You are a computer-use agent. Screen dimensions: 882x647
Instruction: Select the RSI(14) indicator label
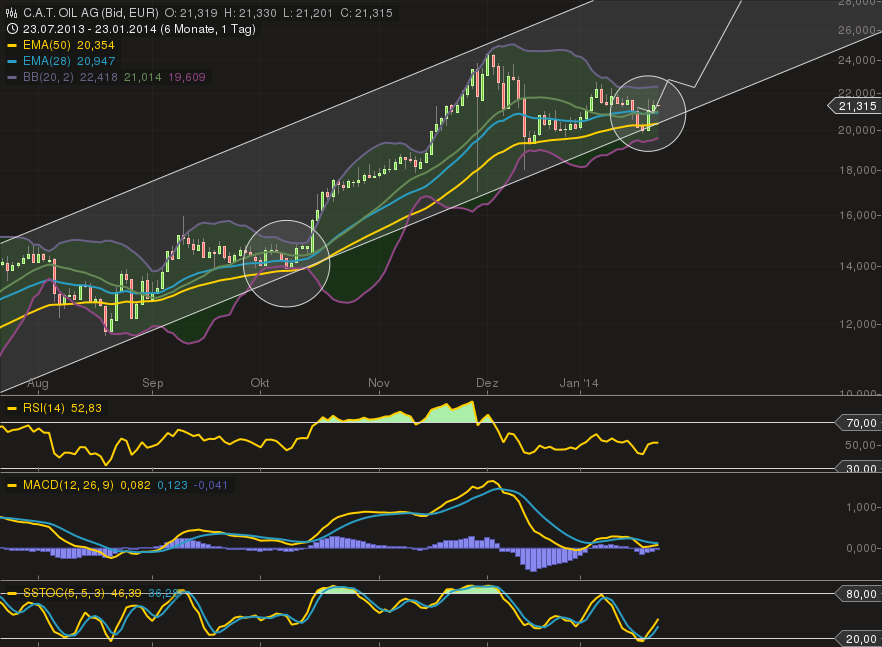pyautogui.click(x=44, y=408)
